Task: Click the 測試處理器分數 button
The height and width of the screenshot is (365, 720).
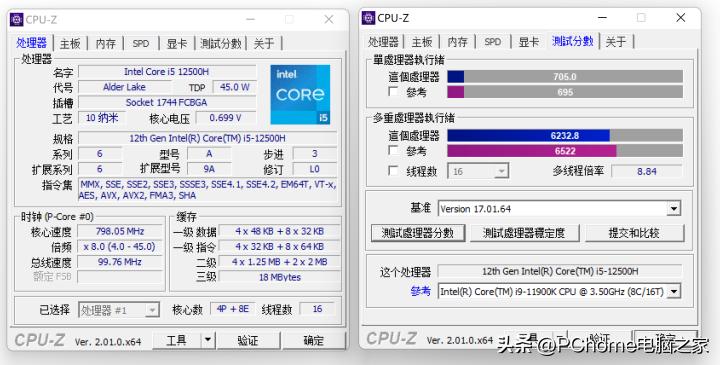Action: (418, 233)
